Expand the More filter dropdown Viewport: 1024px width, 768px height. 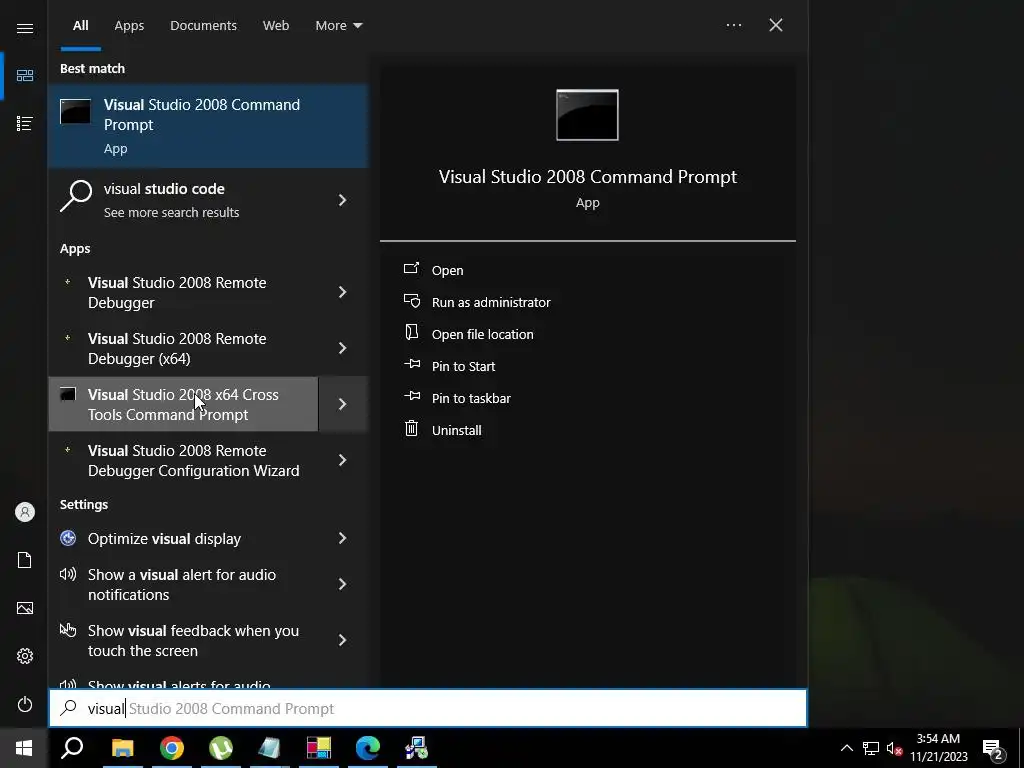tap(338, 25)
